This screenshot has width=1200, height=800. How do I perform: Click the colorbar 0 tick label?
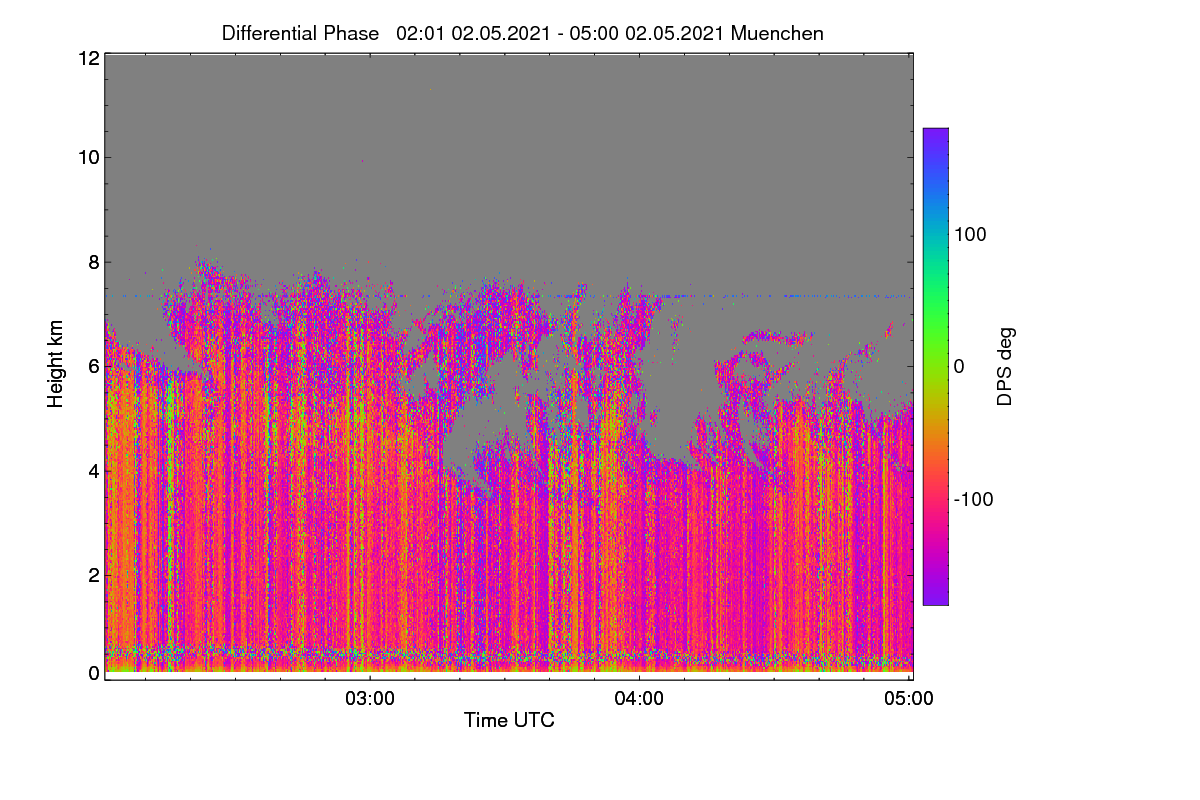960,366
